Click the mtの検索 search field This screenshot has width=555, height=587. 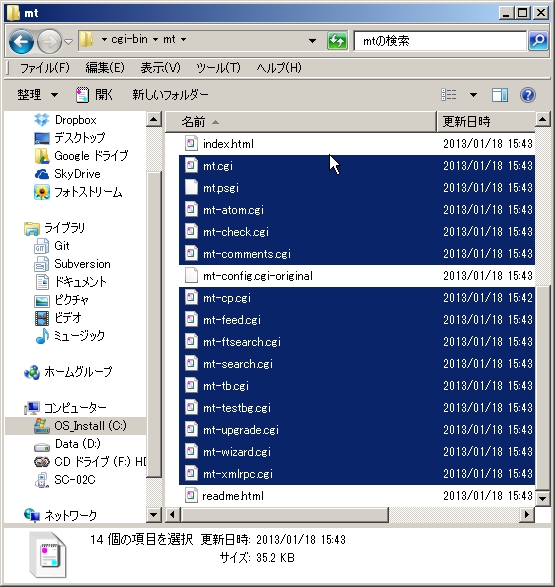(x=440, y=40)
